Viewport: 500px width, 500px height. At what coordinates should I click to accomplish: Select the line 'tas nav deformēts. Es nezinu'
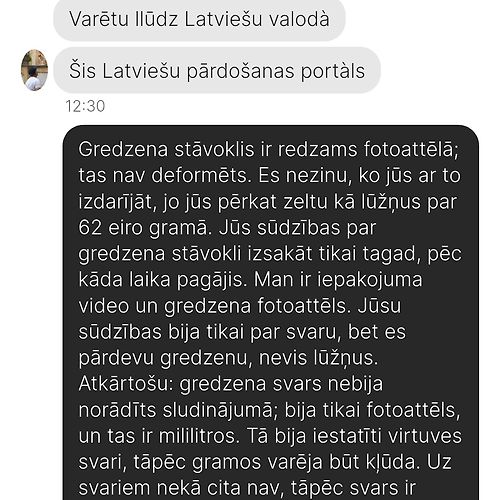coord(269,175)
